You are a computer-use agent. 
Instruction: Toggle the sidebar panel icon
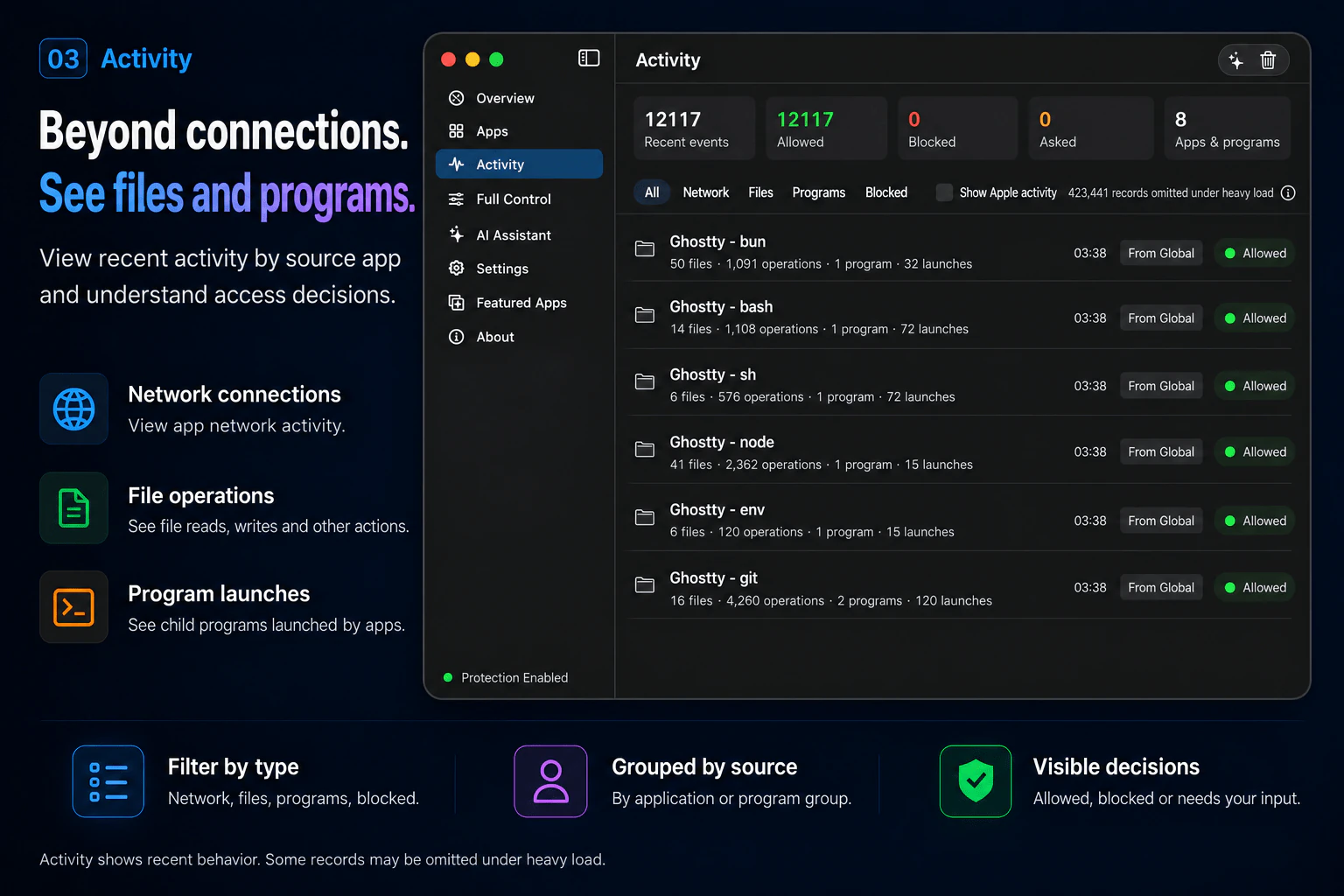(589, 59)
